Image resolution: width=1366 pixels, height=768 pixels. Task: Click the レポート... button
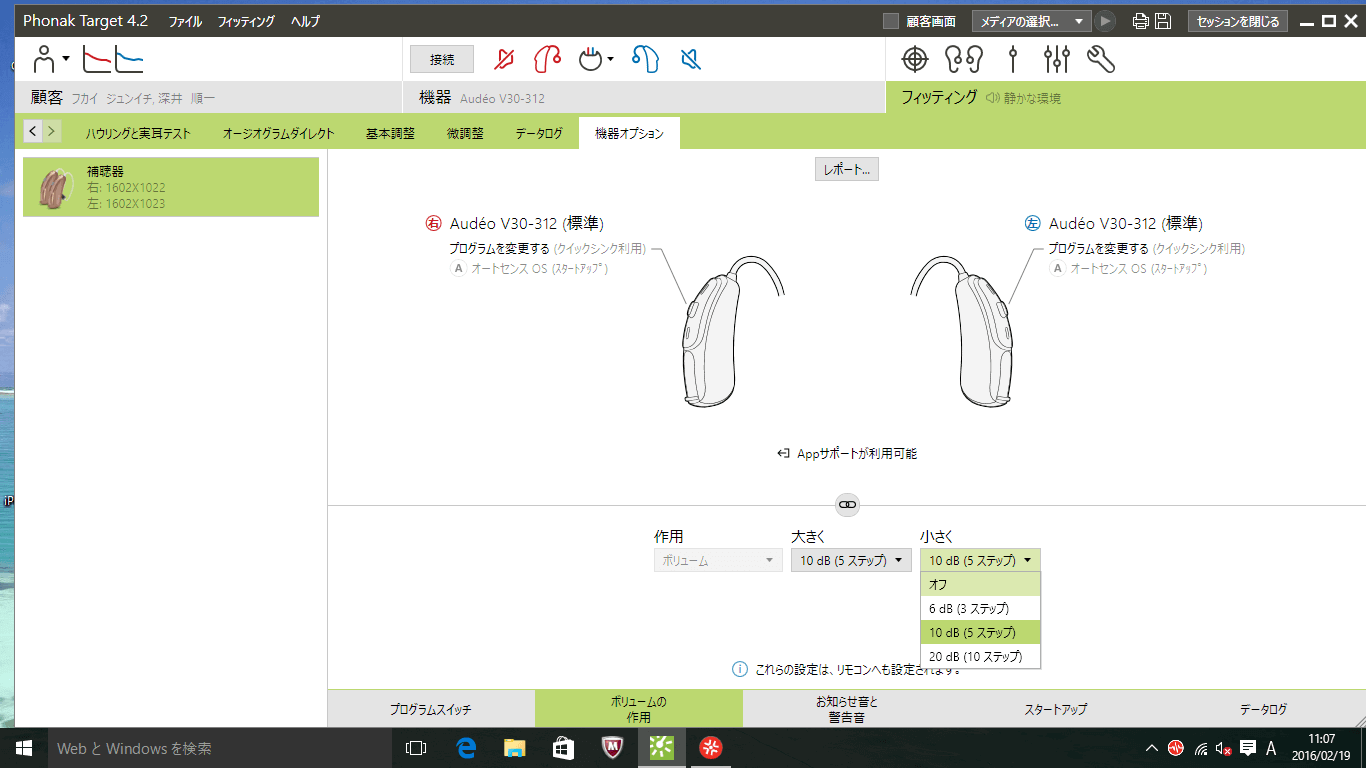click(x=847, y=170)
